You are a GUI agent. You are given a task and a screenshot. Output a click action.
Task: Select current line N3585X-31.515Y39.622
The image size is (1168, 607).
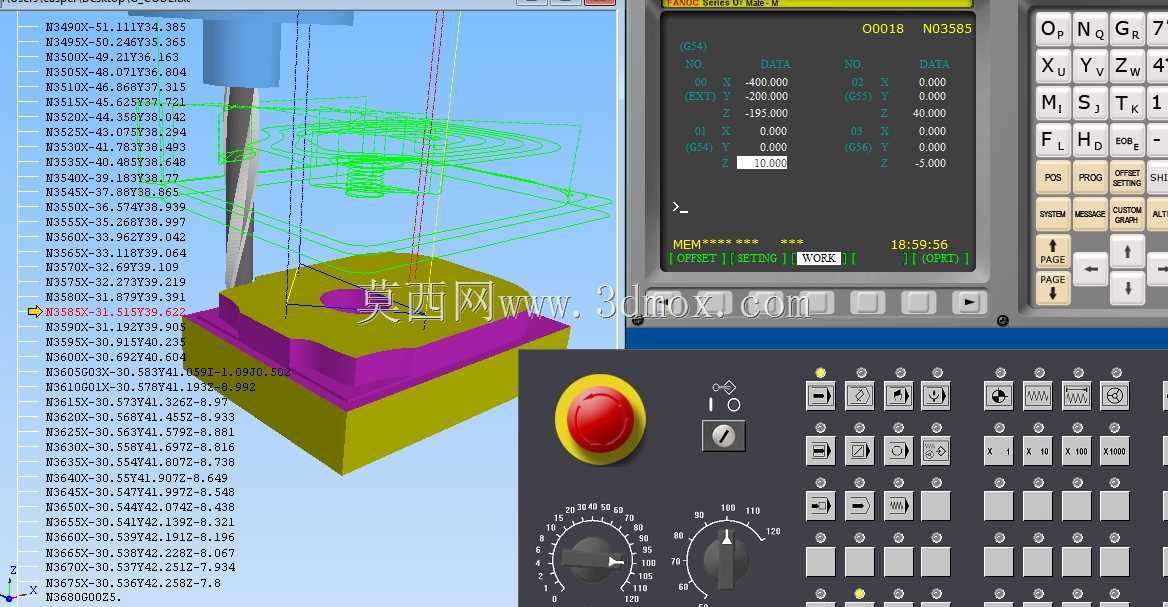tap(115, 312)
